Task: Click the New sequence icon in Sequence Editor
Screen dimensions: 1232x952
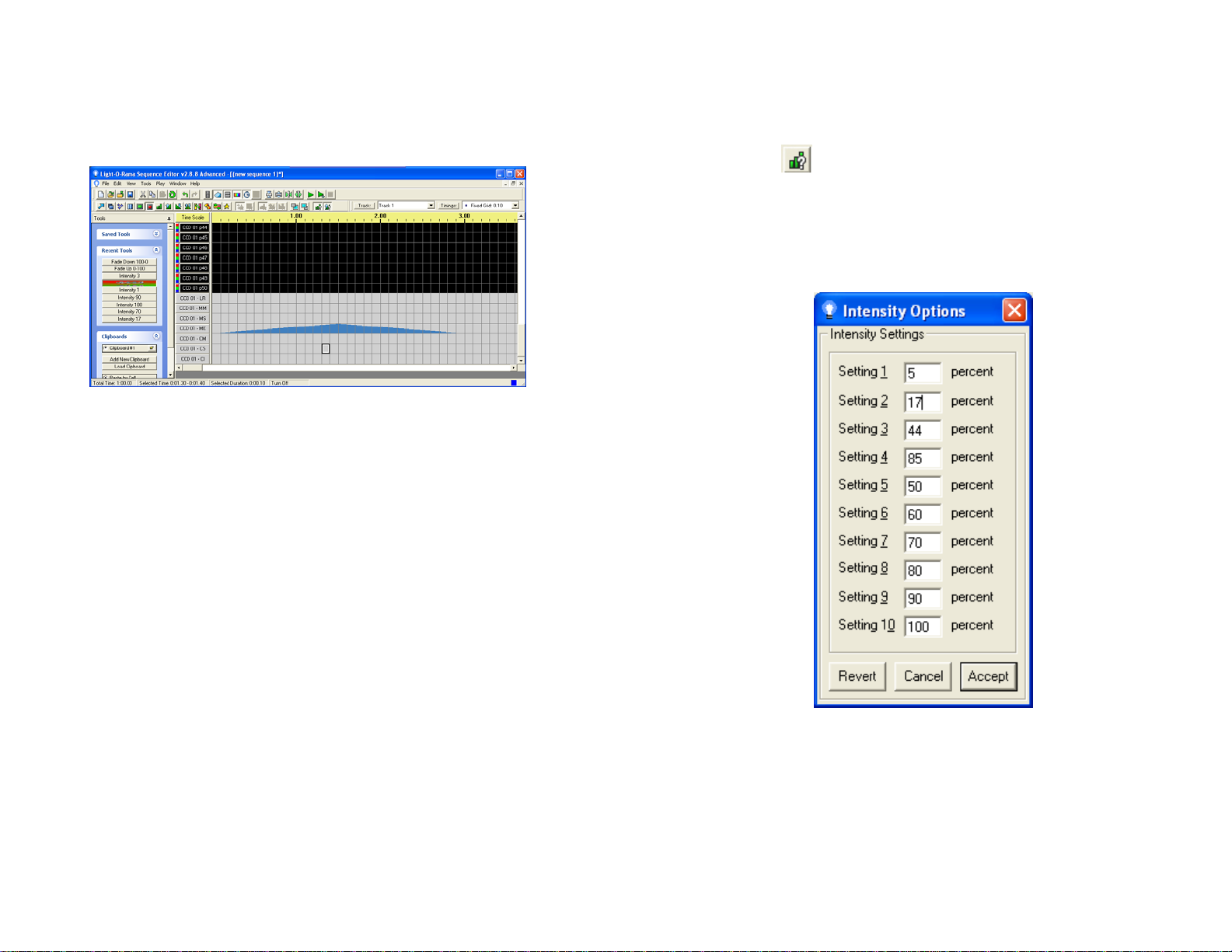Action: point(101,194)
